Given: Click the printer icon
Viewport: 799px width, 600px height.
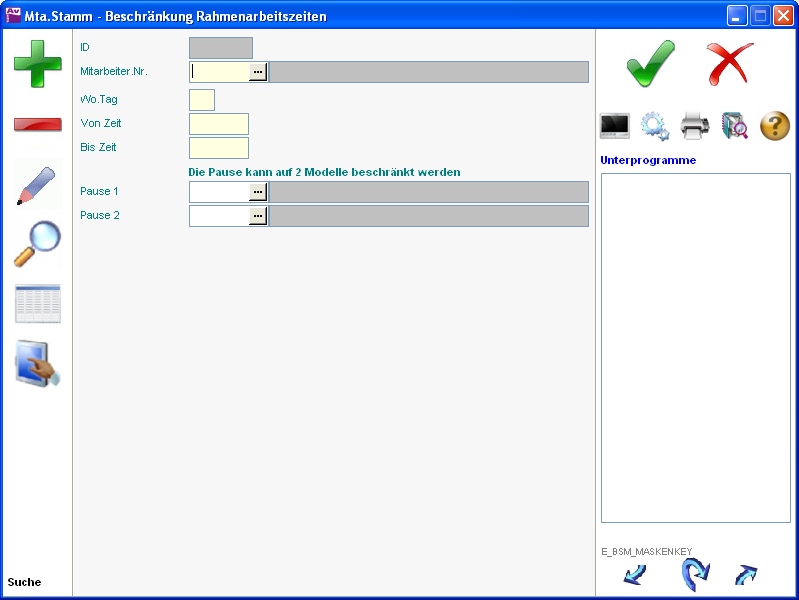Looking at the screenshot, I should tap(695, 126).
